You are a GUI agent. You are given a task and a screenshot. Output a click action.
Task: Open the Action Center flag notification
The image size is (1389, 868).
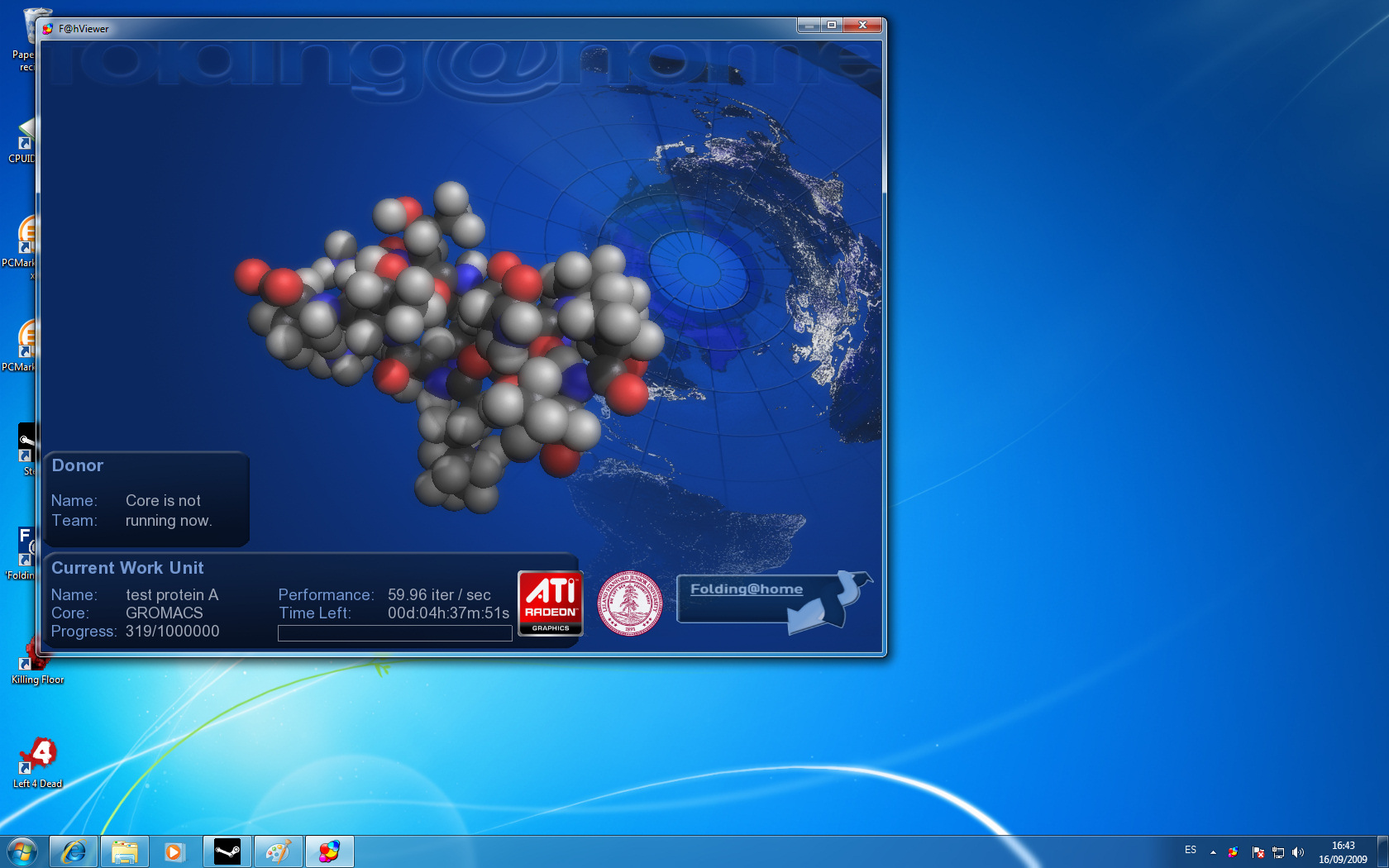point(1258,851)
